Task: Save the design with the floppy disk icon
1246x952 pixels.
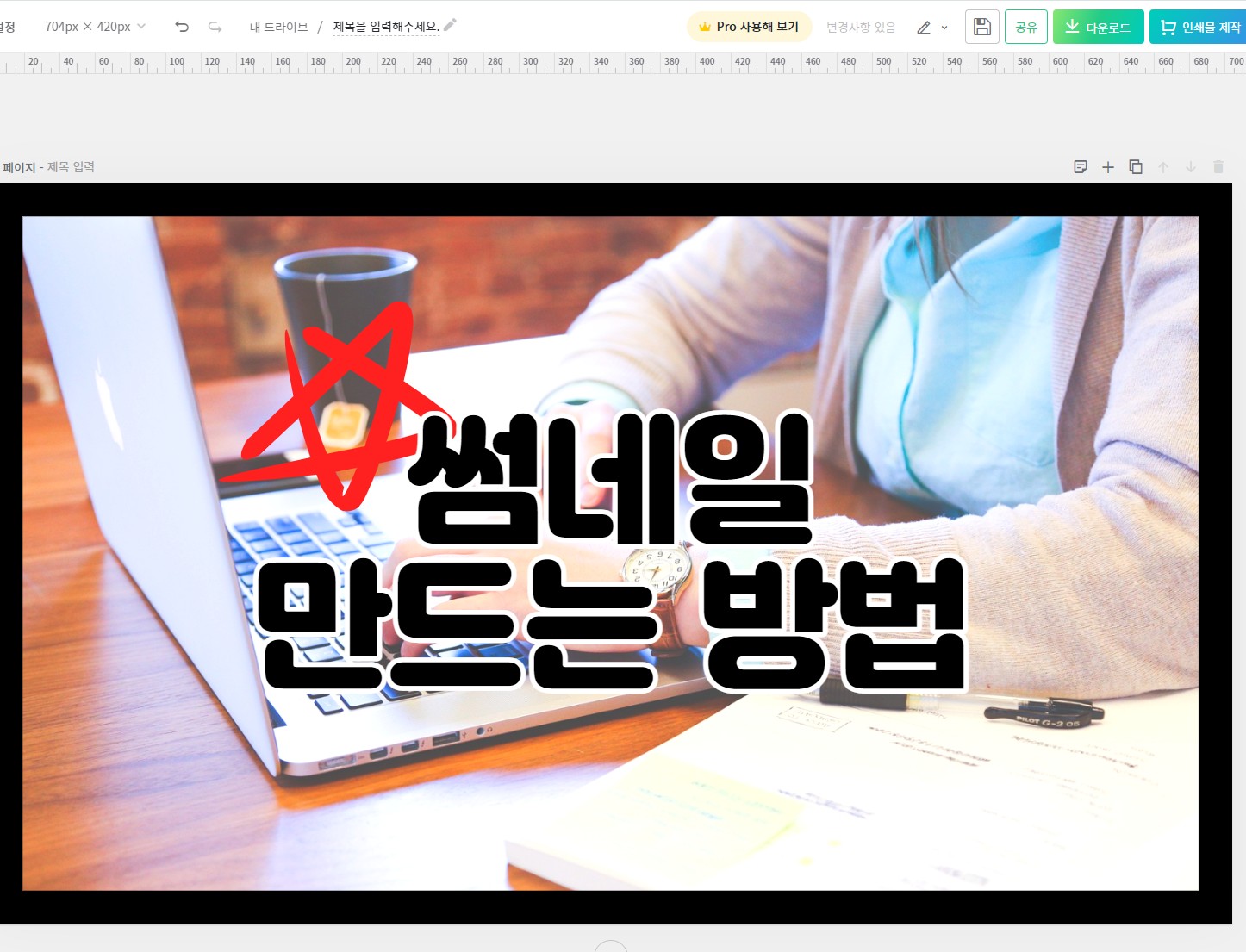Action: coord(981,27)
